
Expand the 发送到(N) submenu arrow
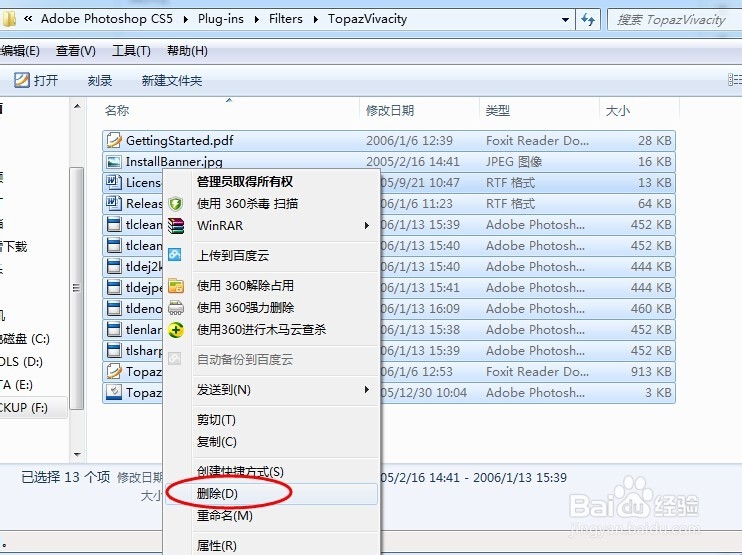pyautogui.click(x=367, y=390)
